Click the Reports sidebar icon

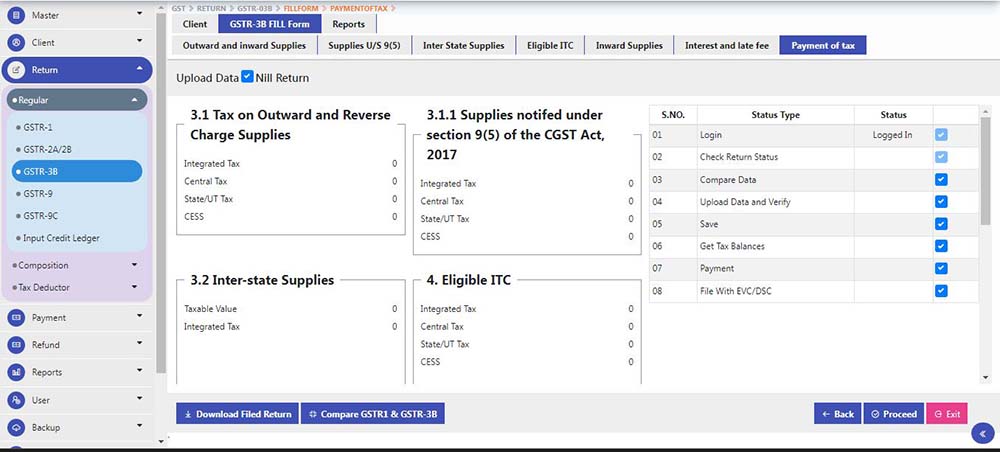pos(16,372)
